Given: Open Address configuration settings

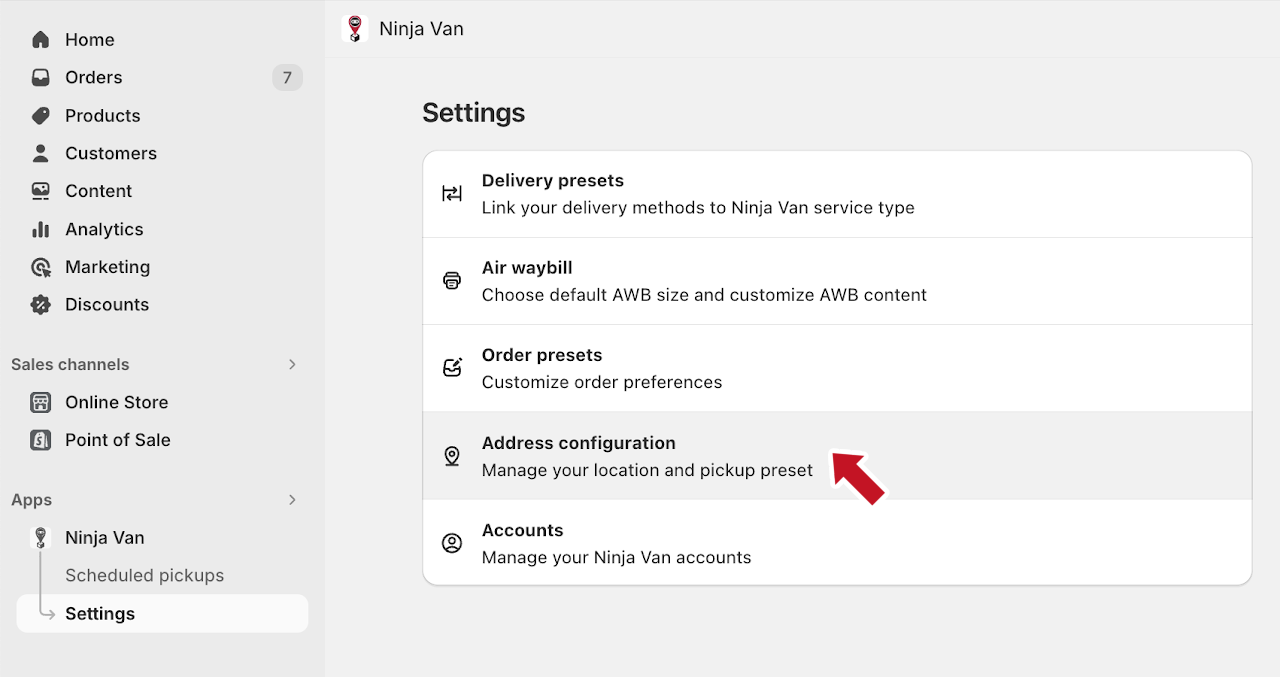Looking at the screenshot, I should click(646, 456).
